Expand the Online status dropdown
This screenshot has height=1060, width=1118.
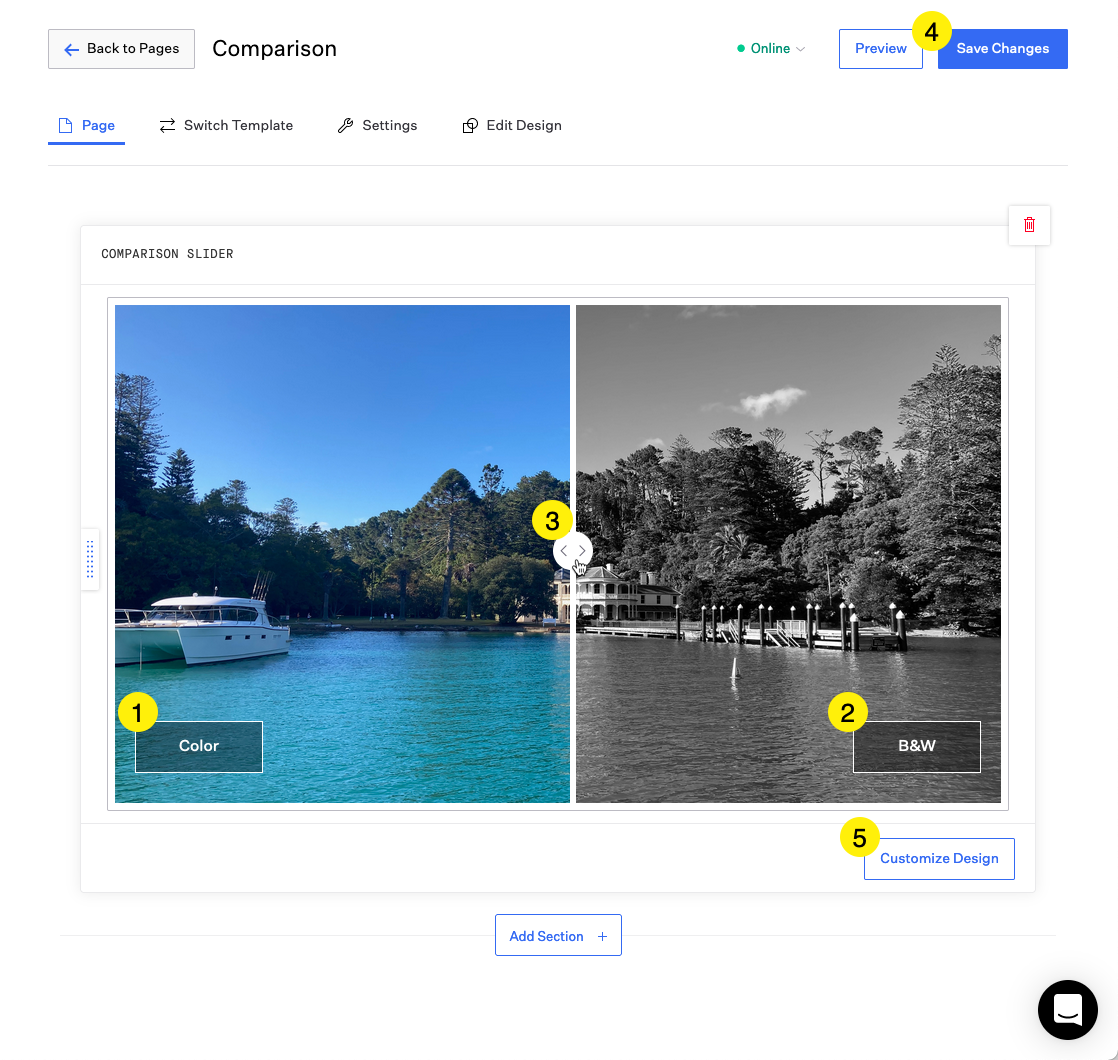pos(802,48)
